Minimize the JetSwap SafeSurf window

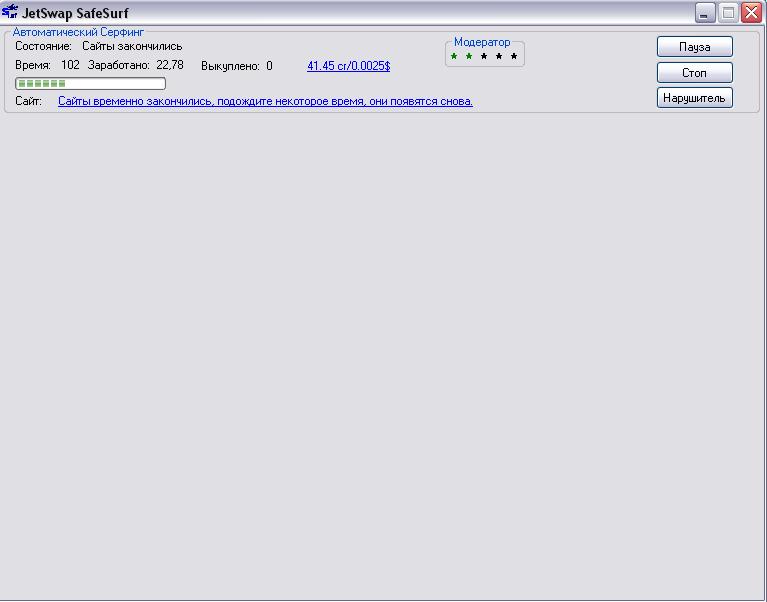705,13
